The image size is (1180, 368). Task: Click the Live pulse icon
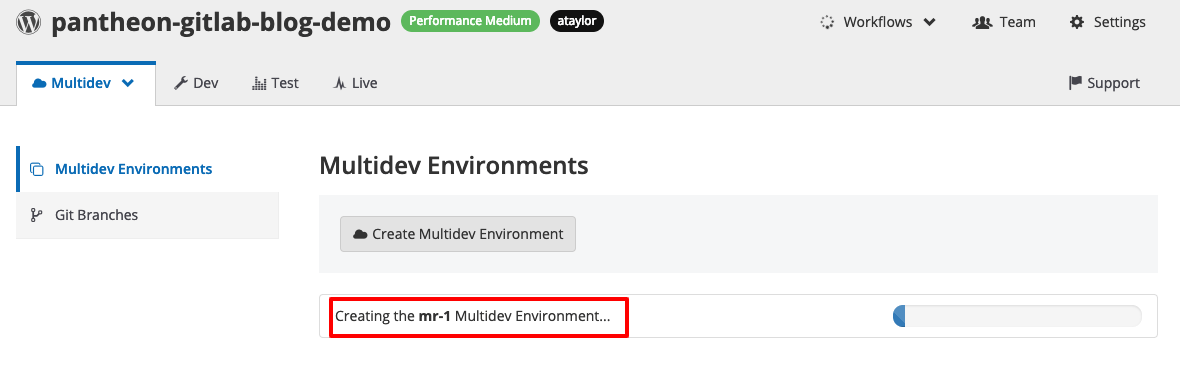point(339,83)
